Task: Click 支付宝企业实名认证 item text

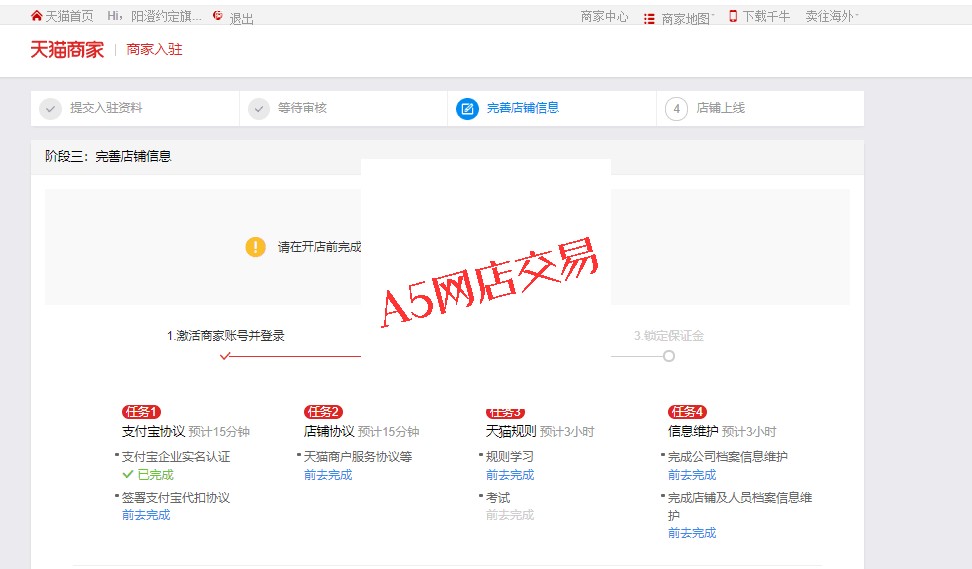Action: point(175,457)
